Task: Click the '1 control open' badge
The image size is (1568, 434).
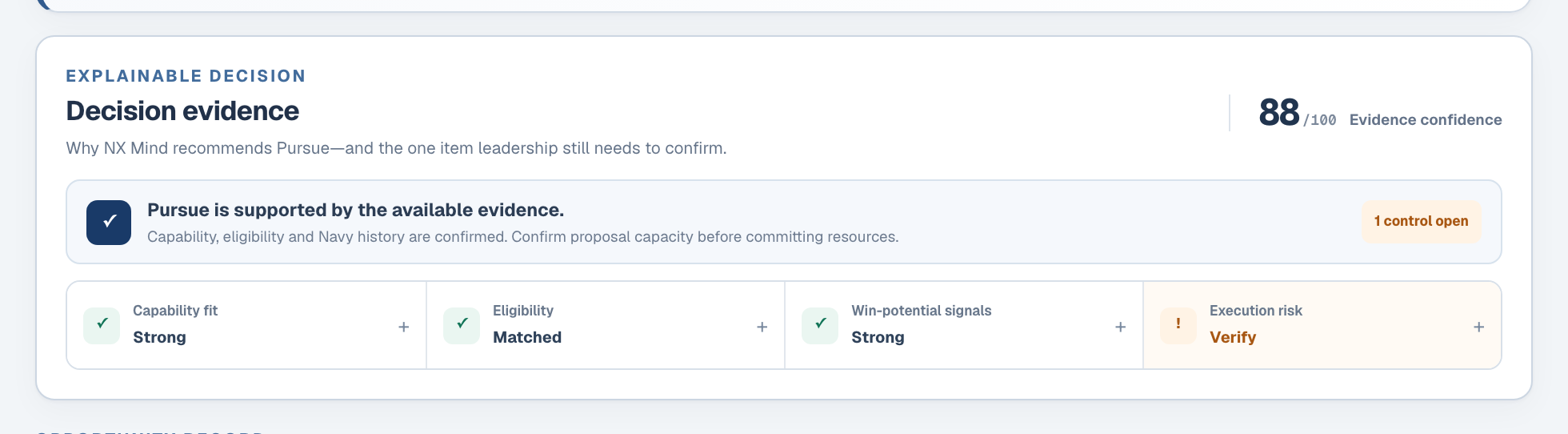Action: coord(1421,221)
